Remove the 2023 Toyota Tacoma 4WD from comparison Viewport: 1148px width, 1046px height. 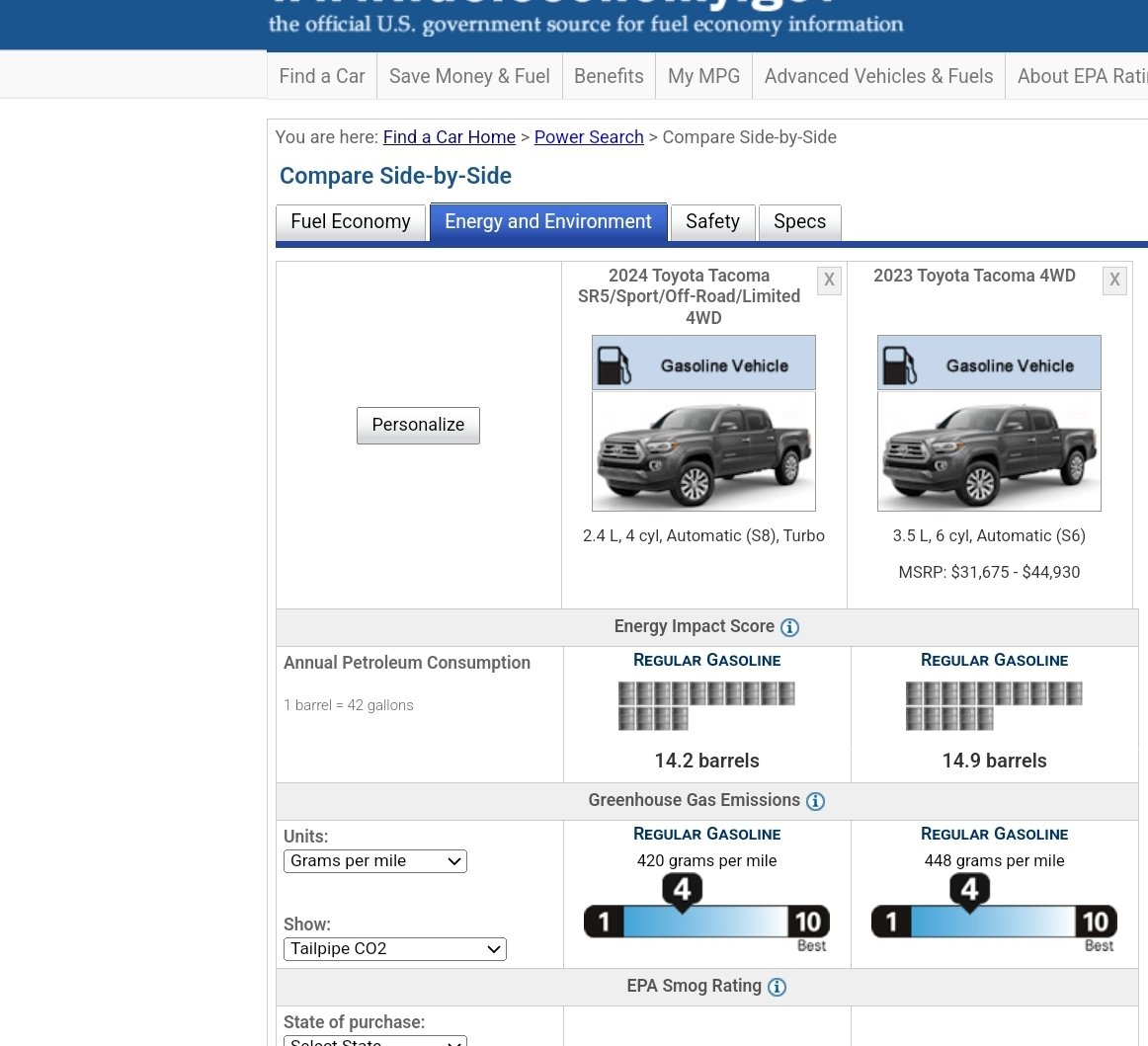point(1114,280)
